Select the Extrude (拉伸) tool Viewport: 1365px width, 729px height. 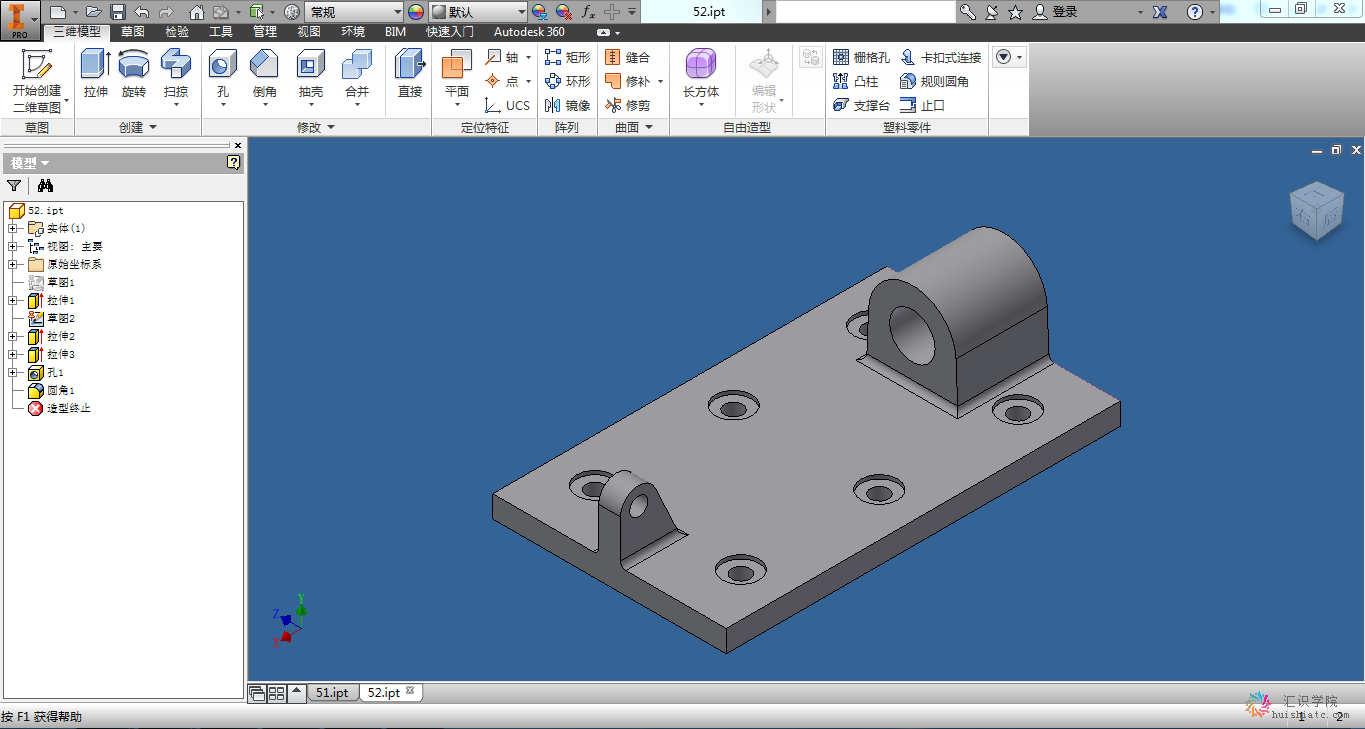pos(96,74)
